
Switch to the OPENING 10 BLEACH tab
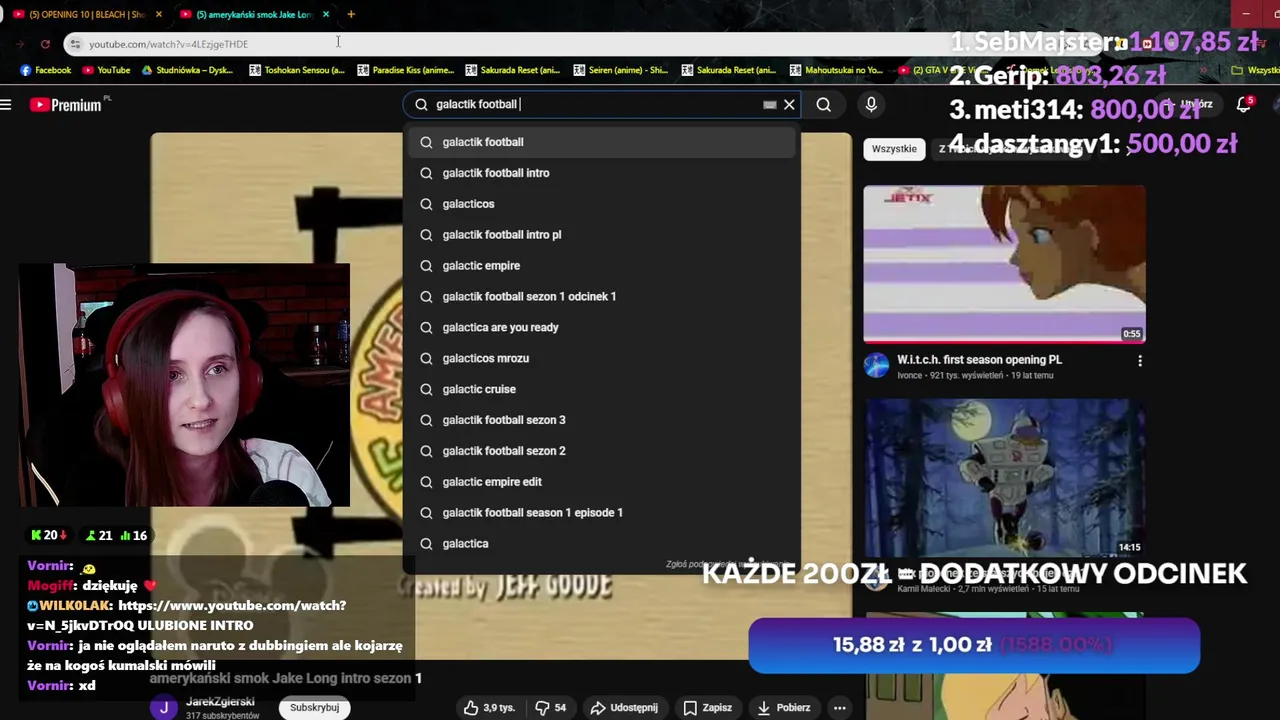coord(85,14)
